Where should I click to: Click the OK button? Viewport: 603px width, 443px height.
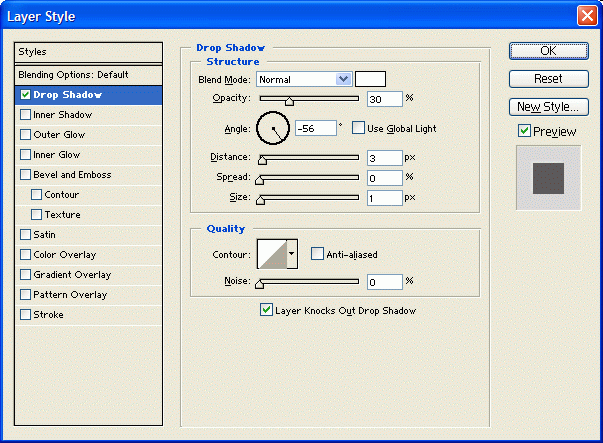point(548,51)
